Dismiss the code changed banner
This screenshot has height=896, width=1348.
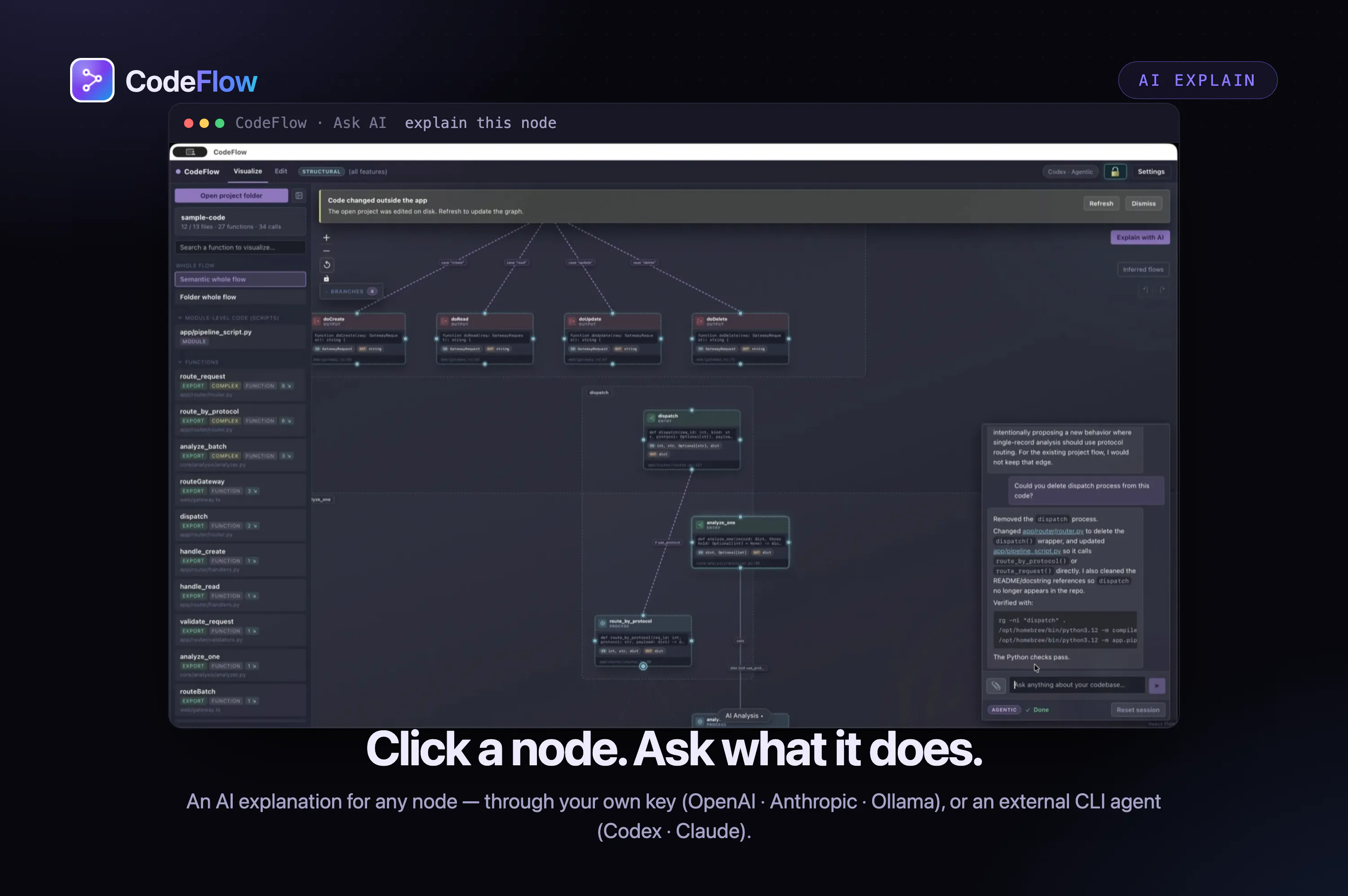point(1144,203)
